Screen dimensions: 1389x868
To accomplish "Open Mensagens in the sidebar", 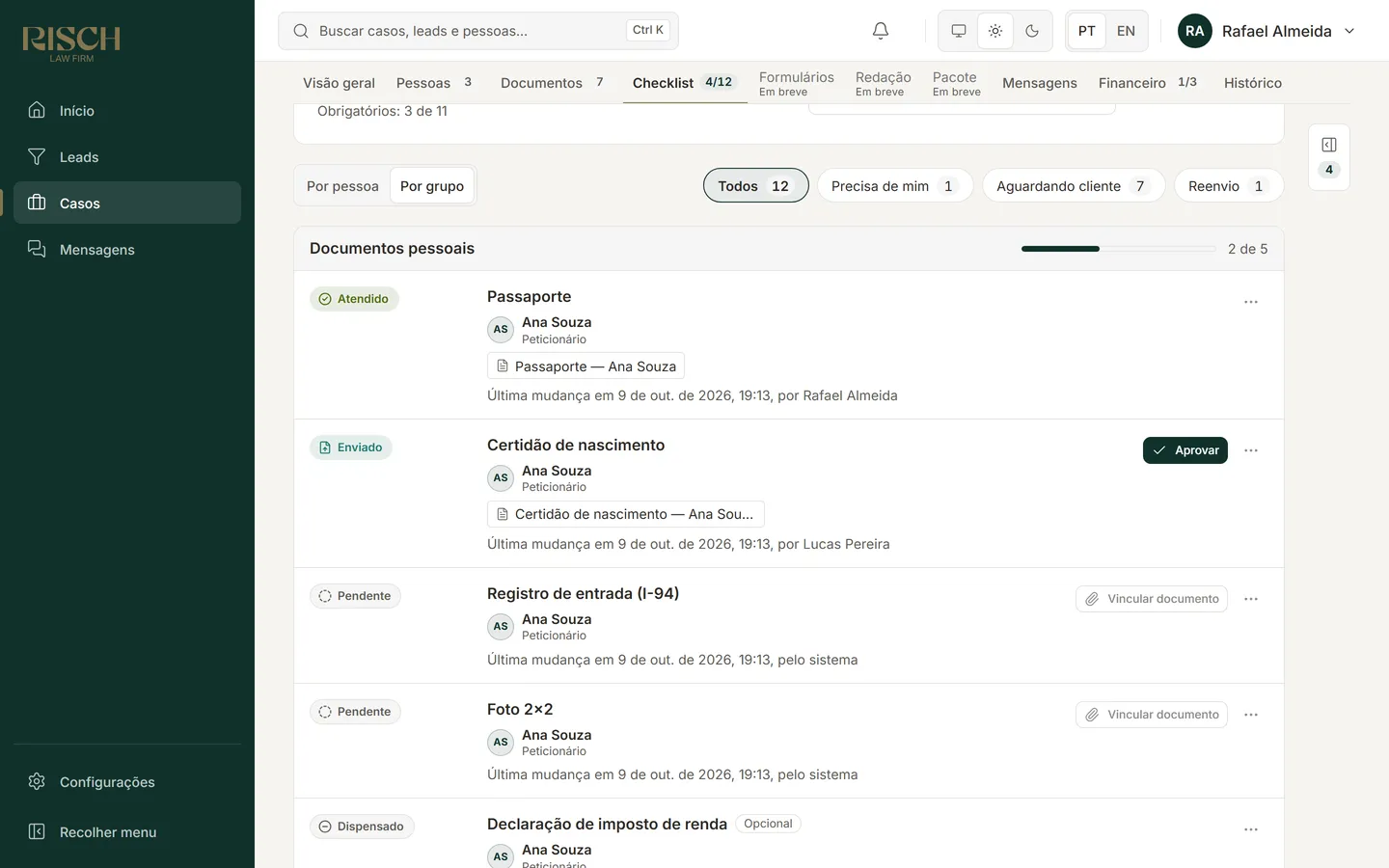I will (127, 250).
